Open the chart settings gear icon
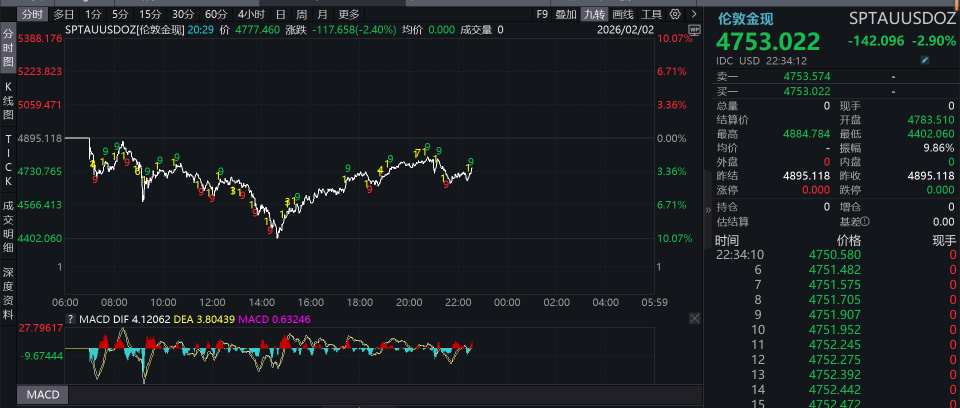 [675, 14]
